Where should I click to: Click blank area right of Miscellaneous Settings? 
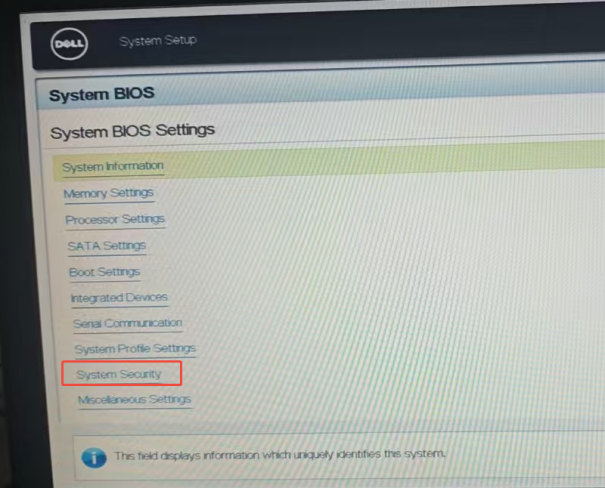tap(400, 400)
